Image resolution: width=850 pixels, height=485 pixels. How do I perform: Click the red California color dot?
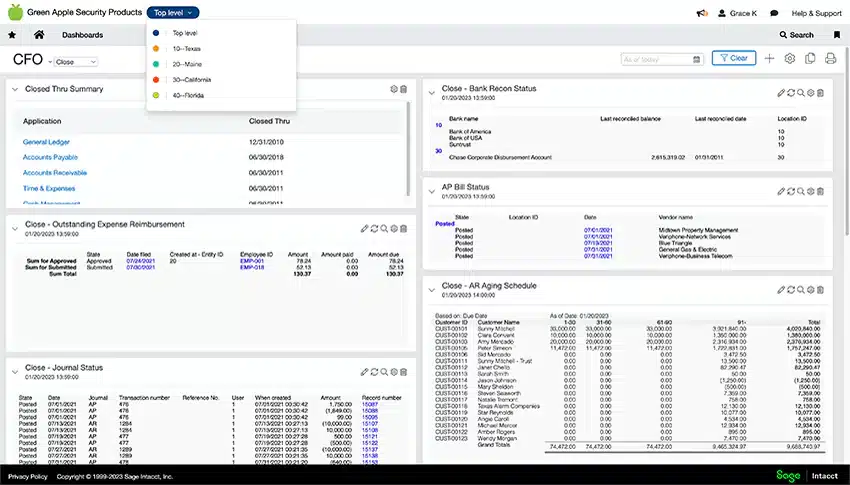[156, 80]
